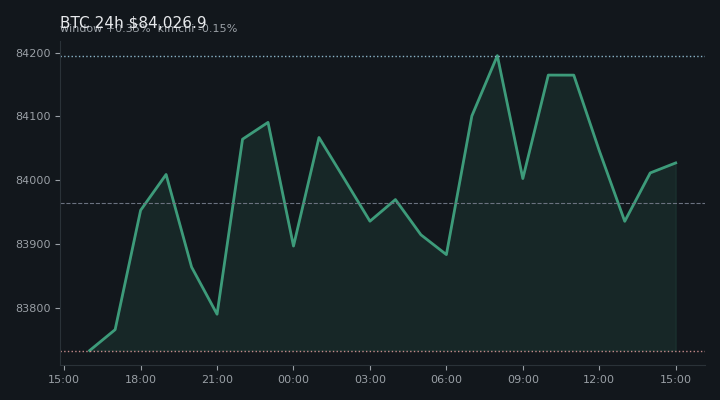This screenshot has height=400, width=720.
Task: Select the 12:00 time axis label
Action: pyautogui.click(x=598, y=379)
